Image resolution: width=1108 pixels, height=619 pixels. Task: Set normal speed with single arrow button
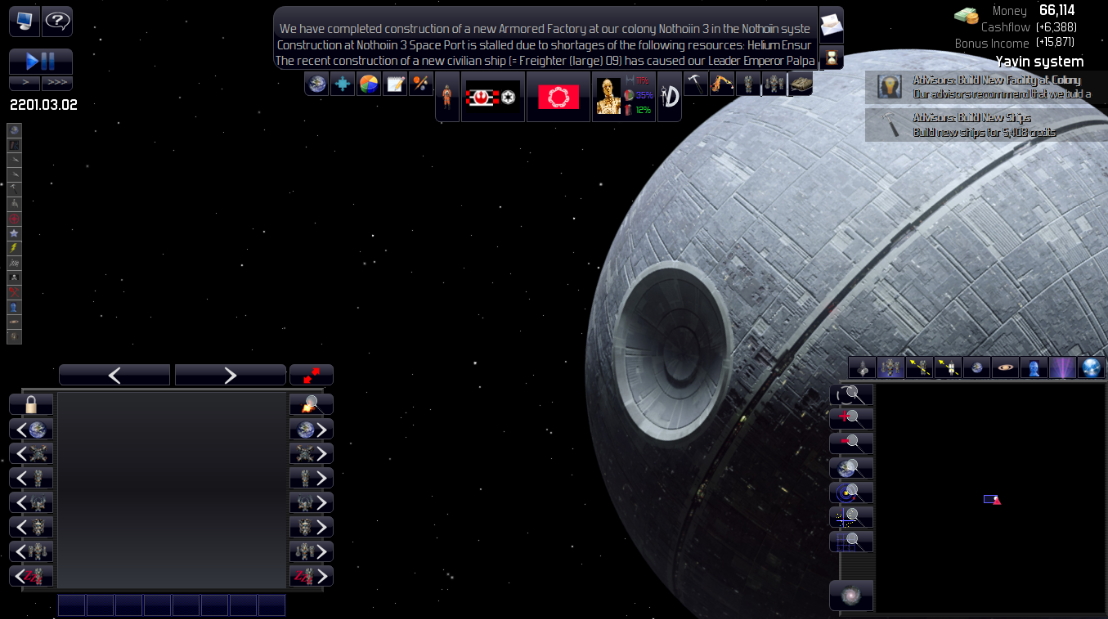(x=25, y=83)
